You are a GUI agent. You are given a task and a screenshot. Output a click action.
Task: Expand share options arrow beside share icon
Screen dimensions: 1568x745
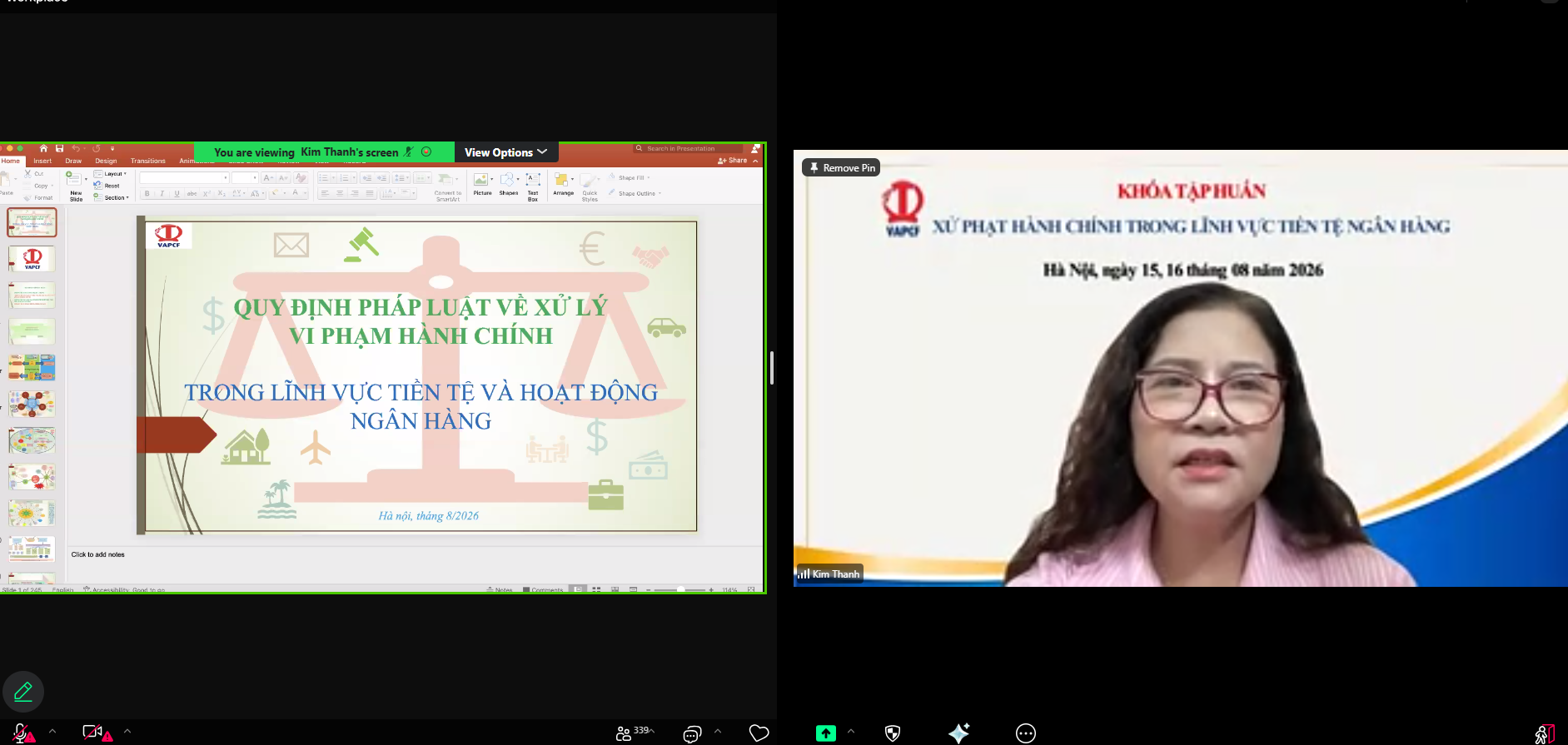tap(851, 732)
